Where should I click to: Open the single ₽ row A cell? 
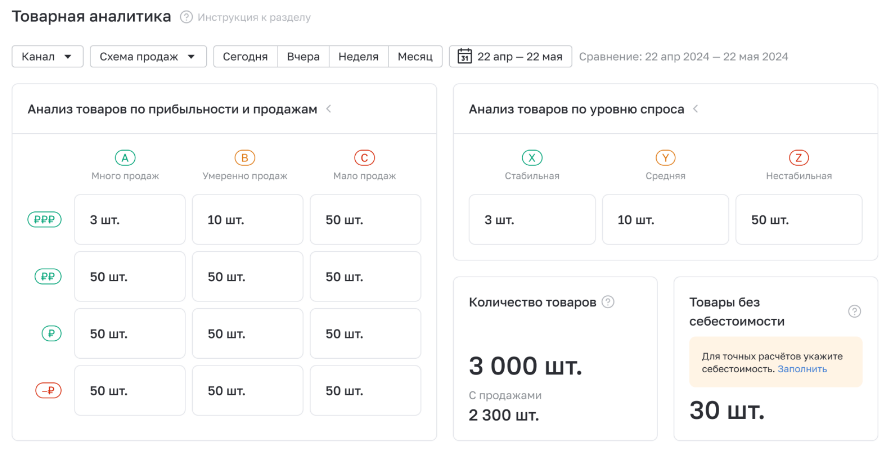point(130,333)
